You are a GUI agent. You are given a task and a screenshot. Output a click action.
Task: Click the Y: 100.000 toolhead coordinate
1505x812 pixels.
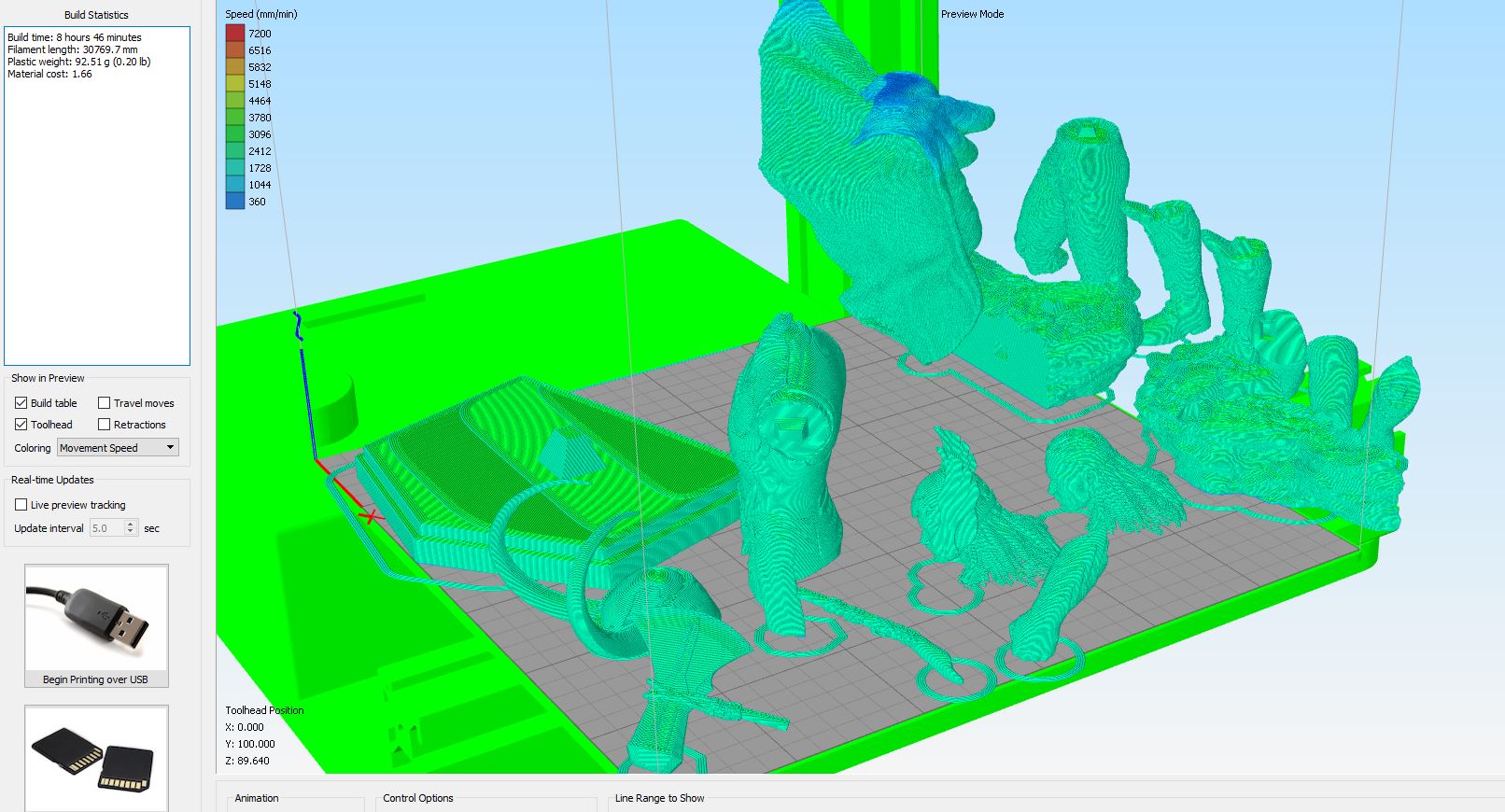(250, 744)
